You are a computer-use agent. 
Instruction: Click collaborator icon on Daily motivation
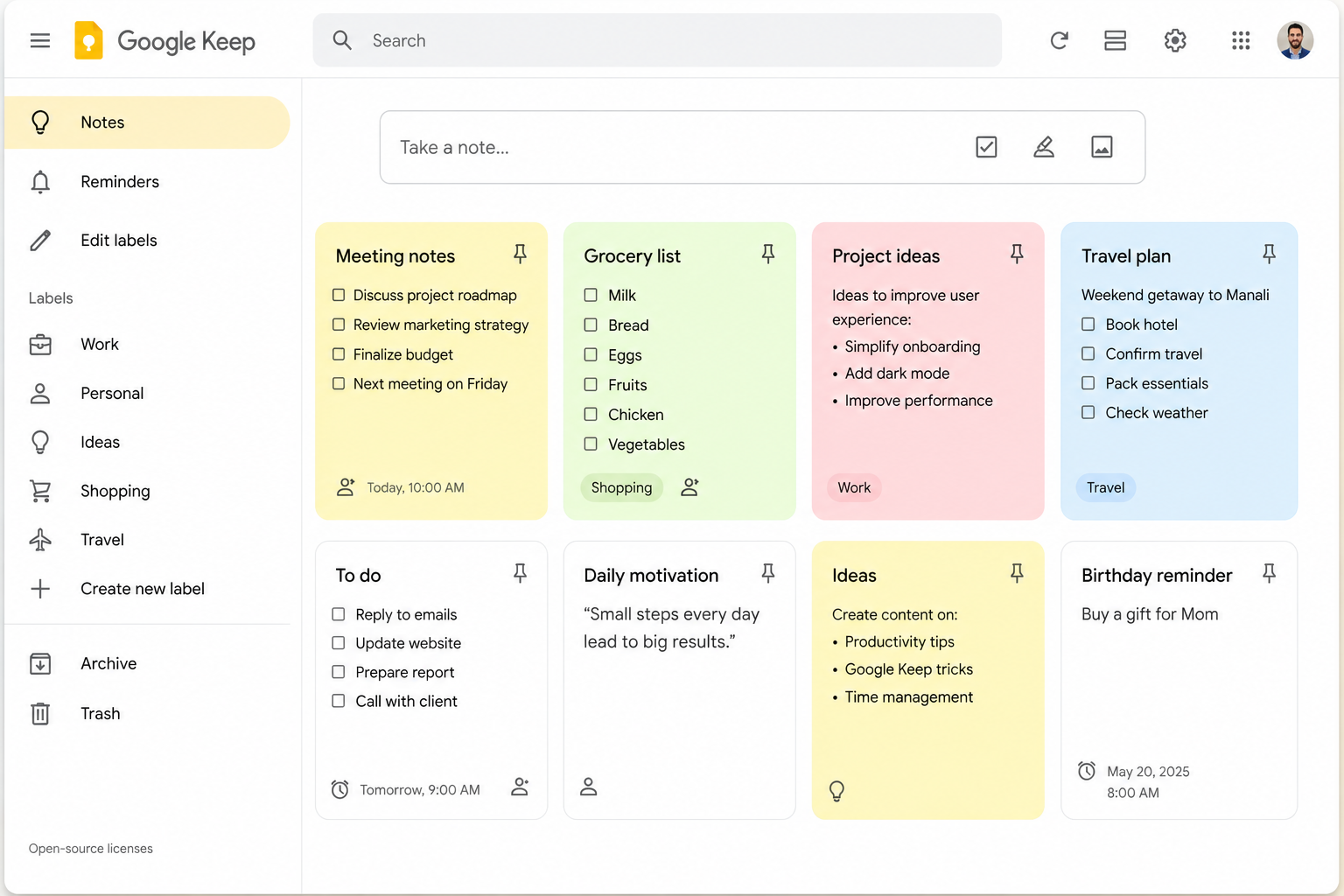[589, 787]
